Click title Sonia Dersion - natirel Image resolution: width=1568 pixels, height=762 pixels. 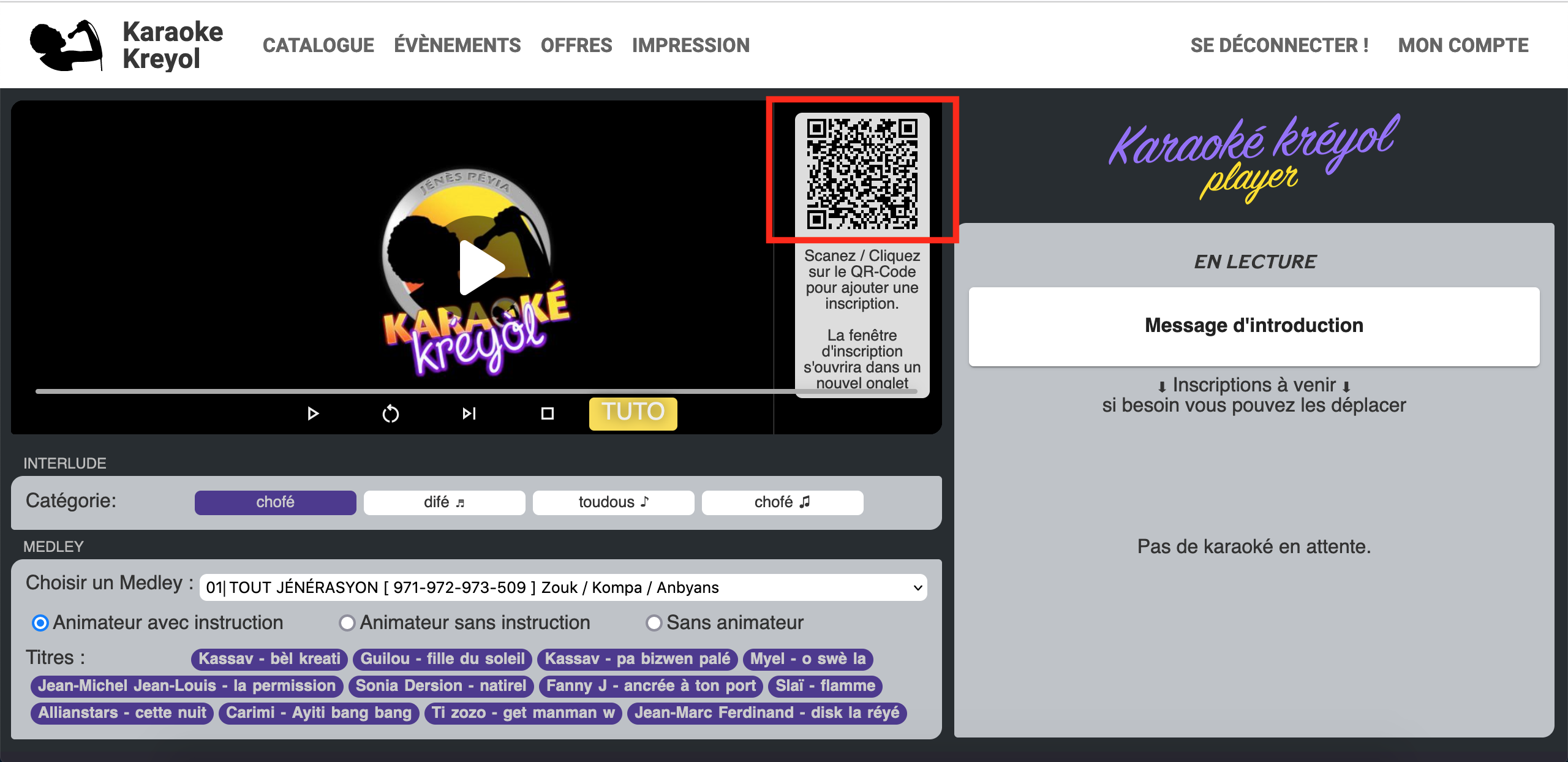click(441, 686)
